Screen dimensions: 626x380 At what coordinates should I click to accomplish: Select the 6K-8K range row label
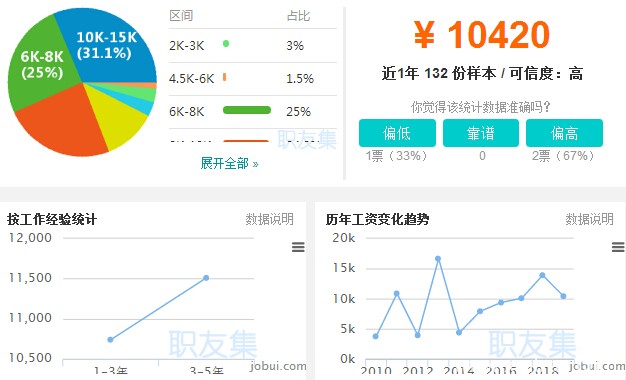186,112
